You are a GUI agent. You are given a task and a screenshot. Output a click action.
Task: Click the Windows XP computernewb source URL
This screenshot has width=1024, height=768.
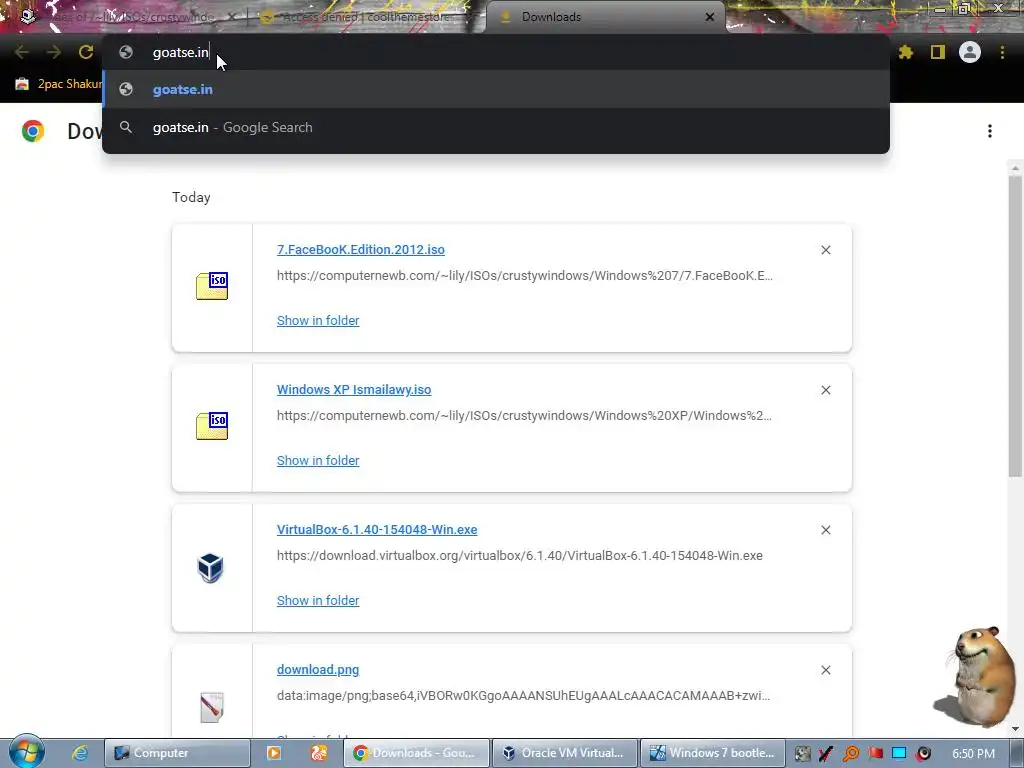coord(524,415)
